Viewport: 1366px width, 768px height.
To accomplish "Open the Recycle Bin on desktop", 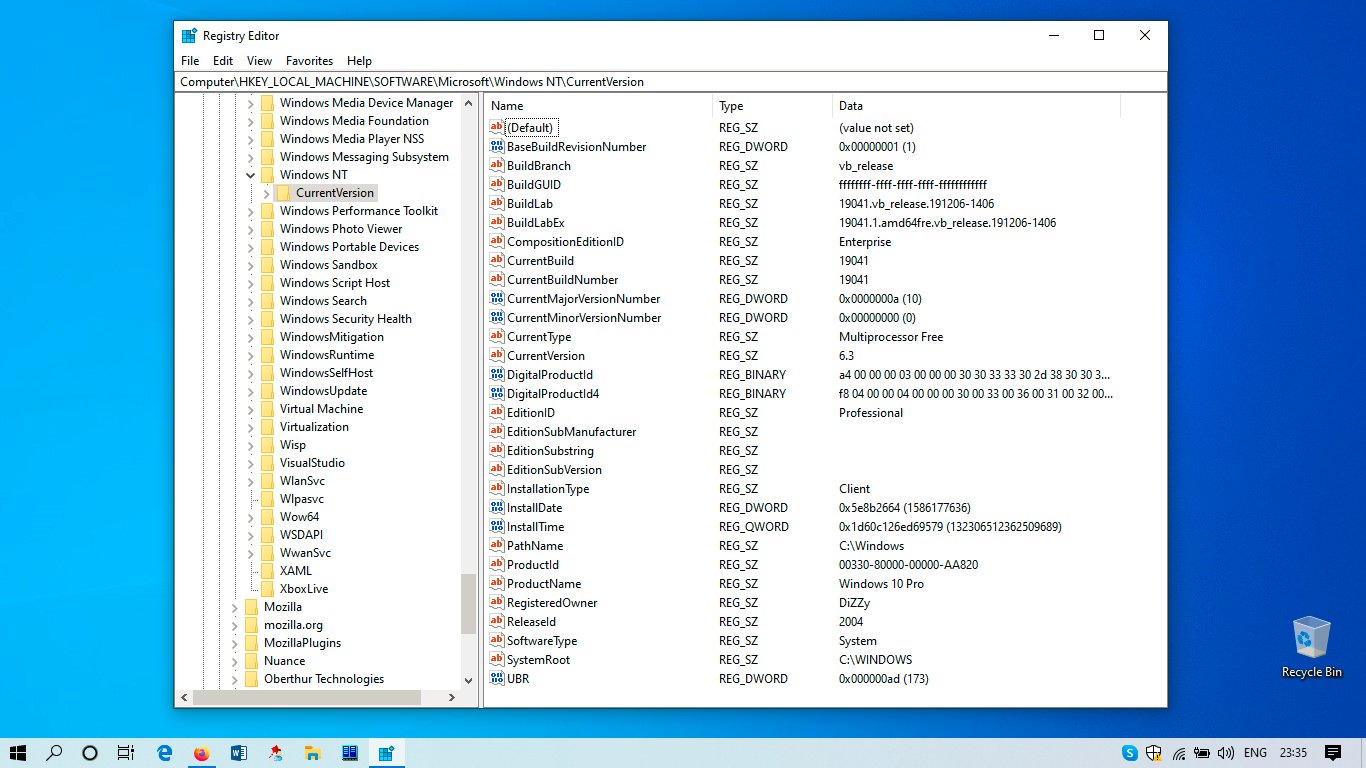I will point(1312,648).
